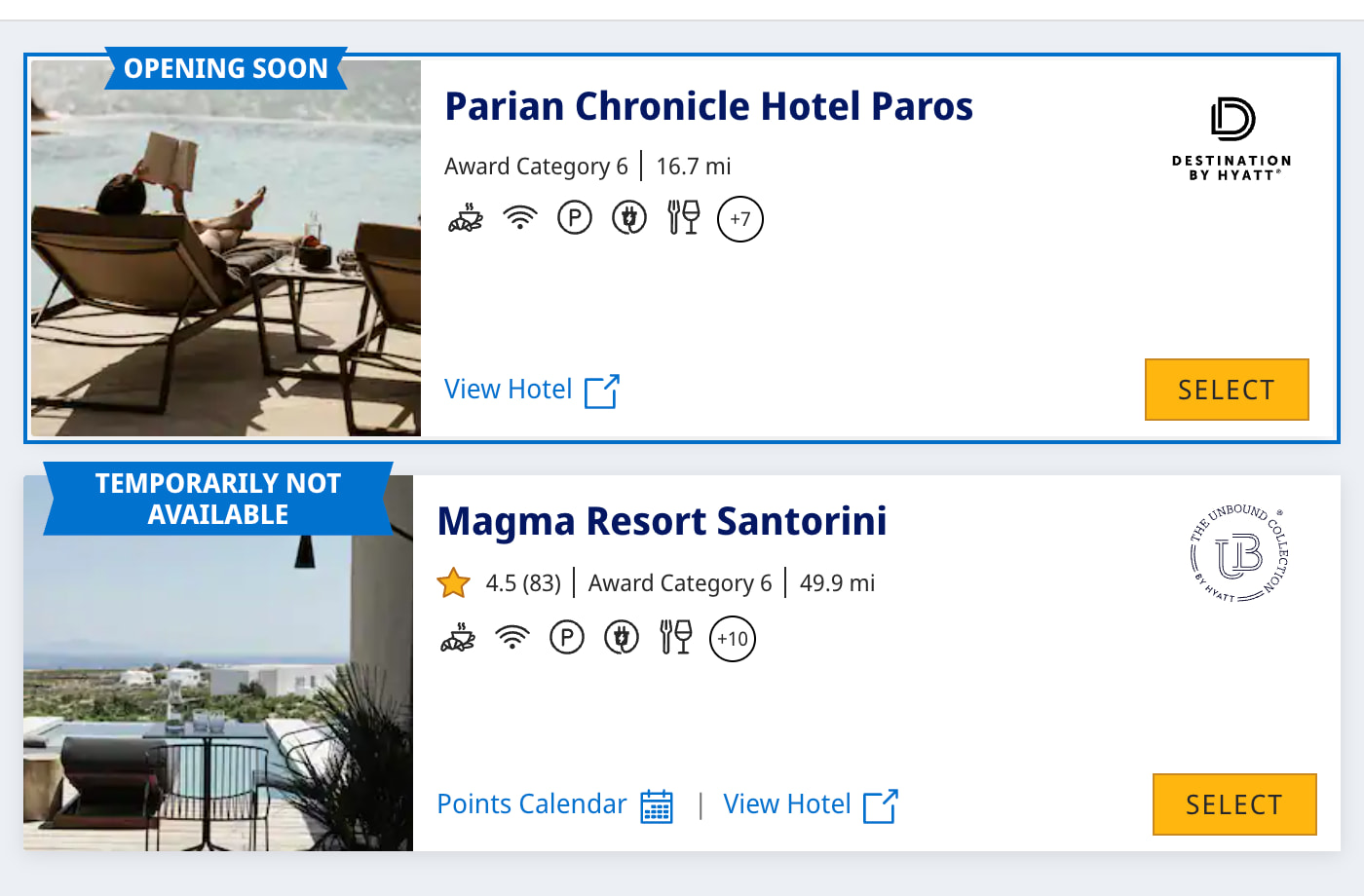This screenshot has width=1364, height=896.
Task: Click EV charging icon for Parian Chronicle
Action: (x=629, y=218)
